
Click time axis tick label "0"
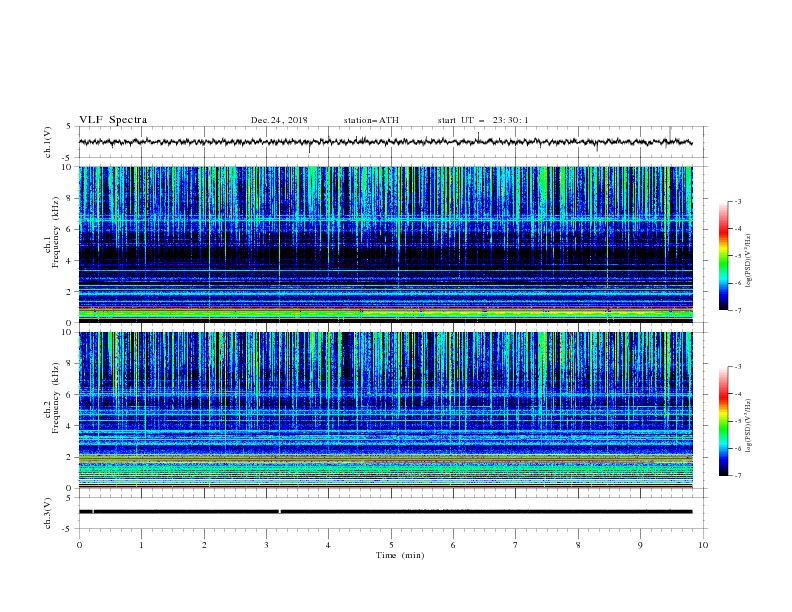(79, 545)
